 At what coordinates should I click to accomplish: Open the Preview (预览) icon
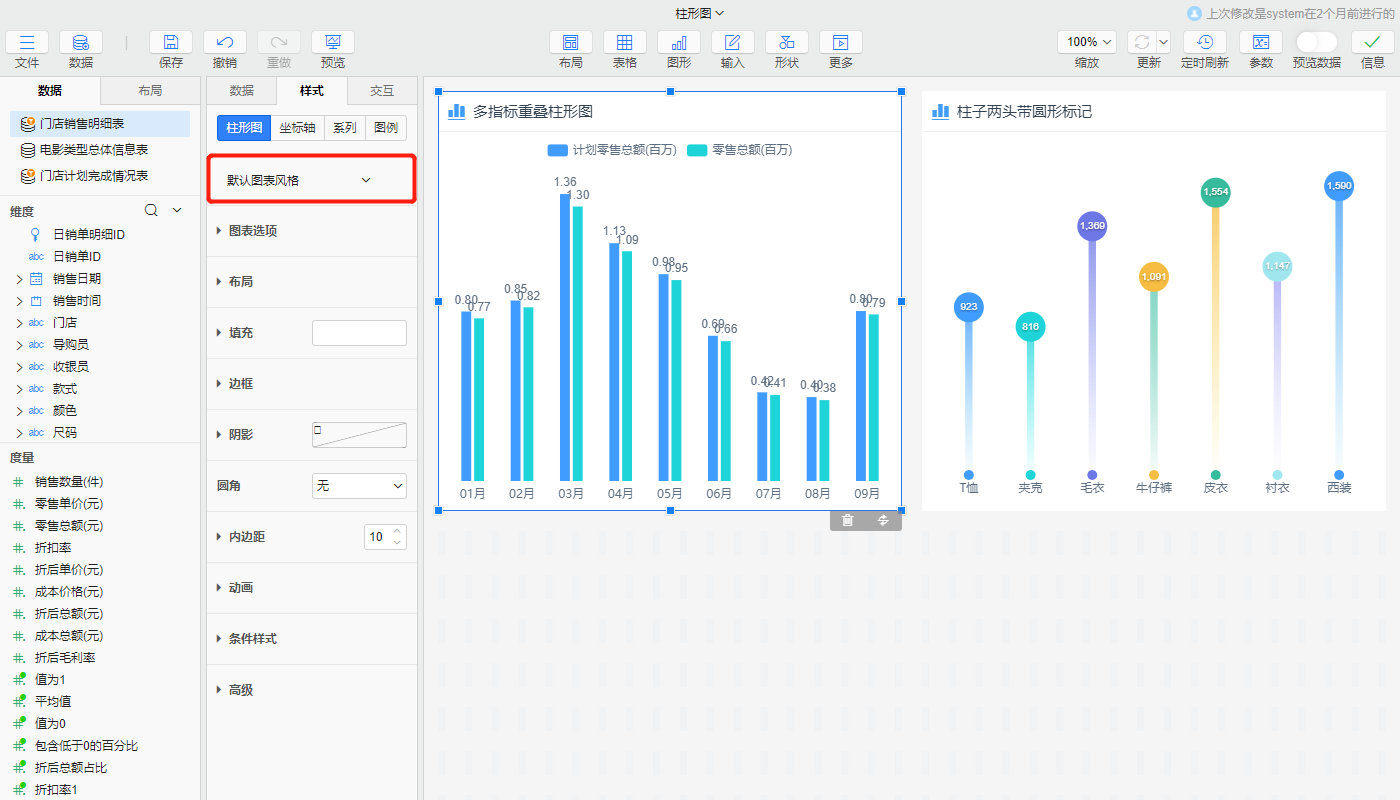pyautogui.click(x=333, y=42)
